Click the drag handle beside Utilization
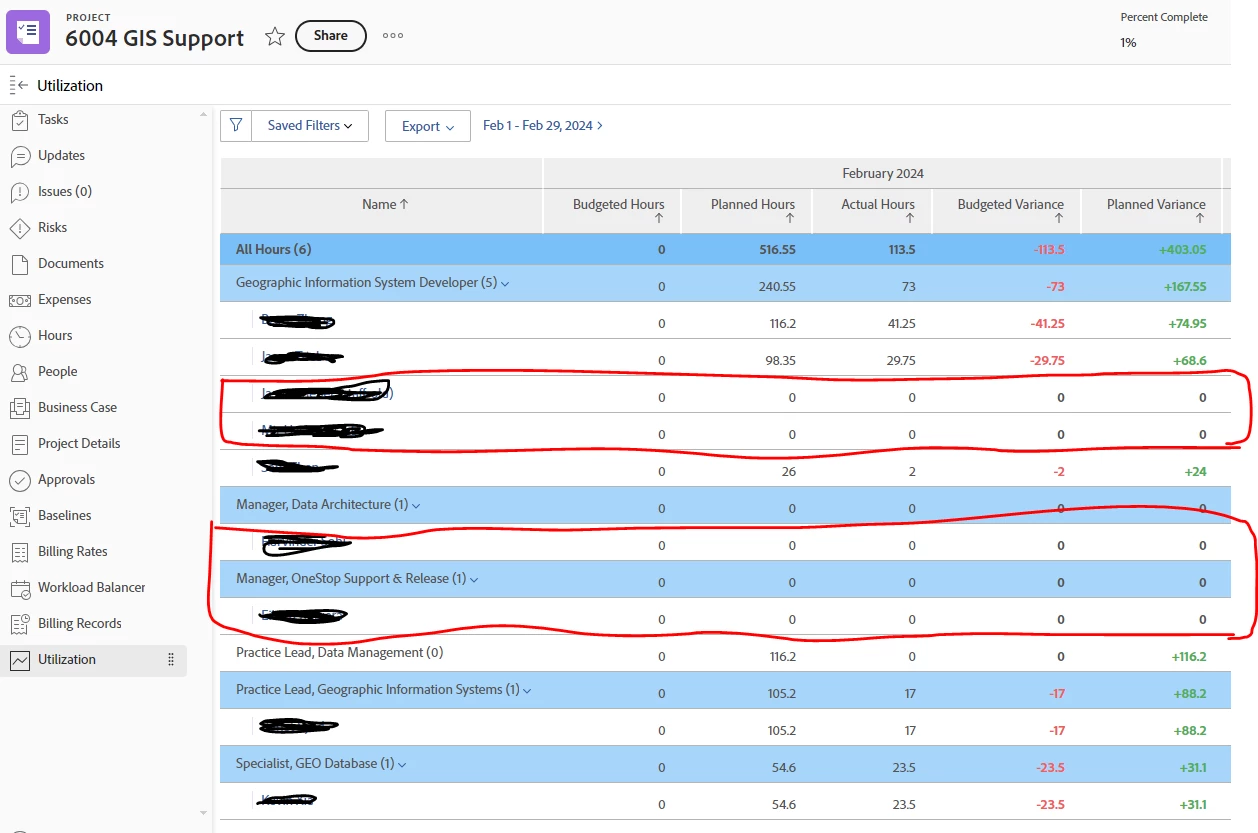Image resolution: width=1258 pixels, height=833 pixels. click(171, 660)
